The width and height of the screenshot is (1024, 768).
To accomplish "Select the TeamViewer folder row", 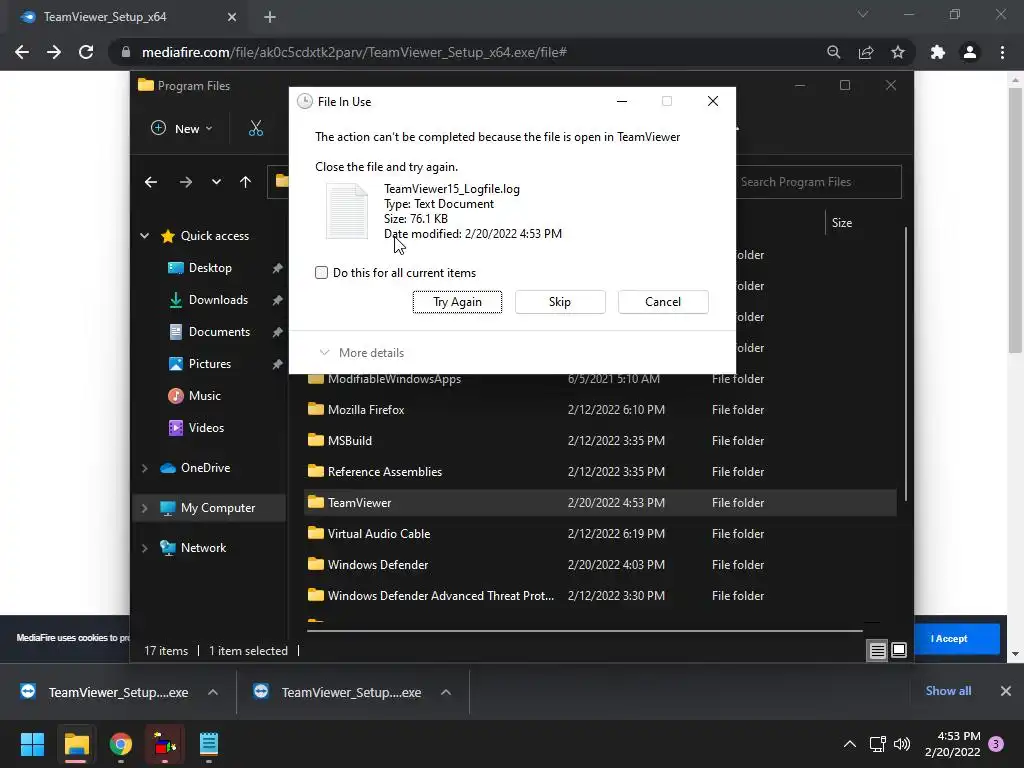I will 600,503.
